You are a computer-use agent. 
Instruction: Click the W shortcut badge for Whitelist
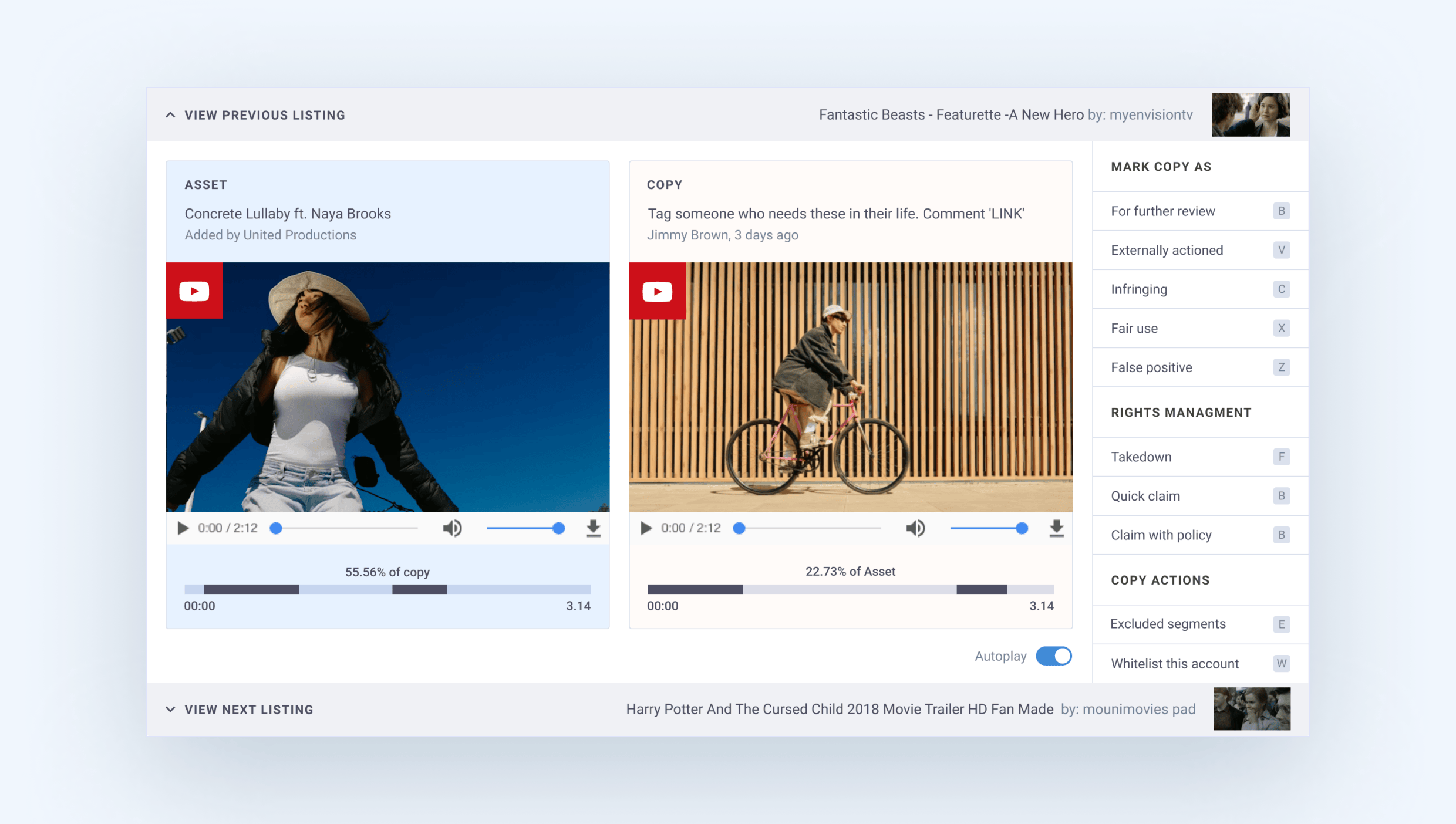click(1281, 663)
